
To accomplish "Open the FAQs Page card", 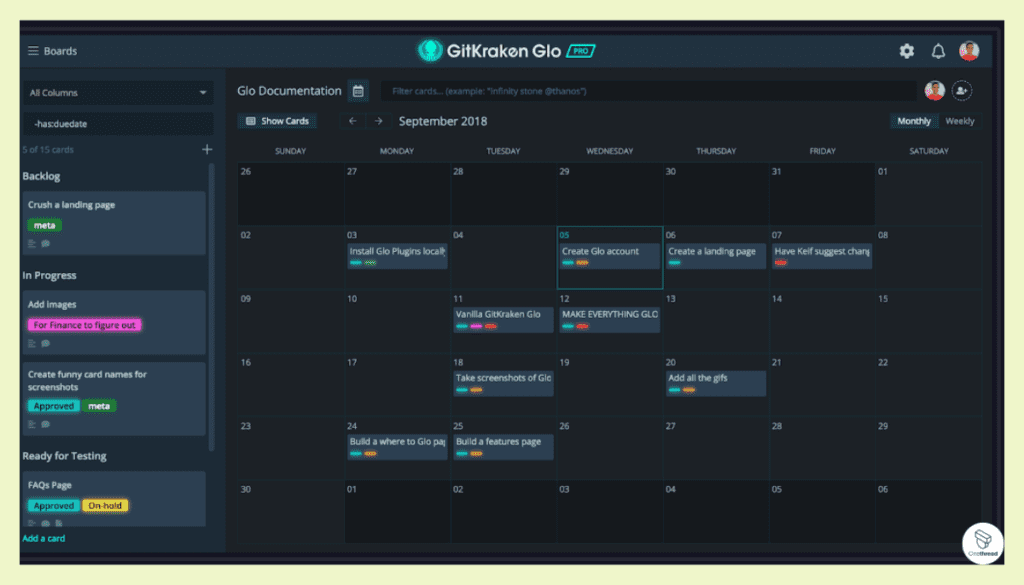I will (114, 499).
